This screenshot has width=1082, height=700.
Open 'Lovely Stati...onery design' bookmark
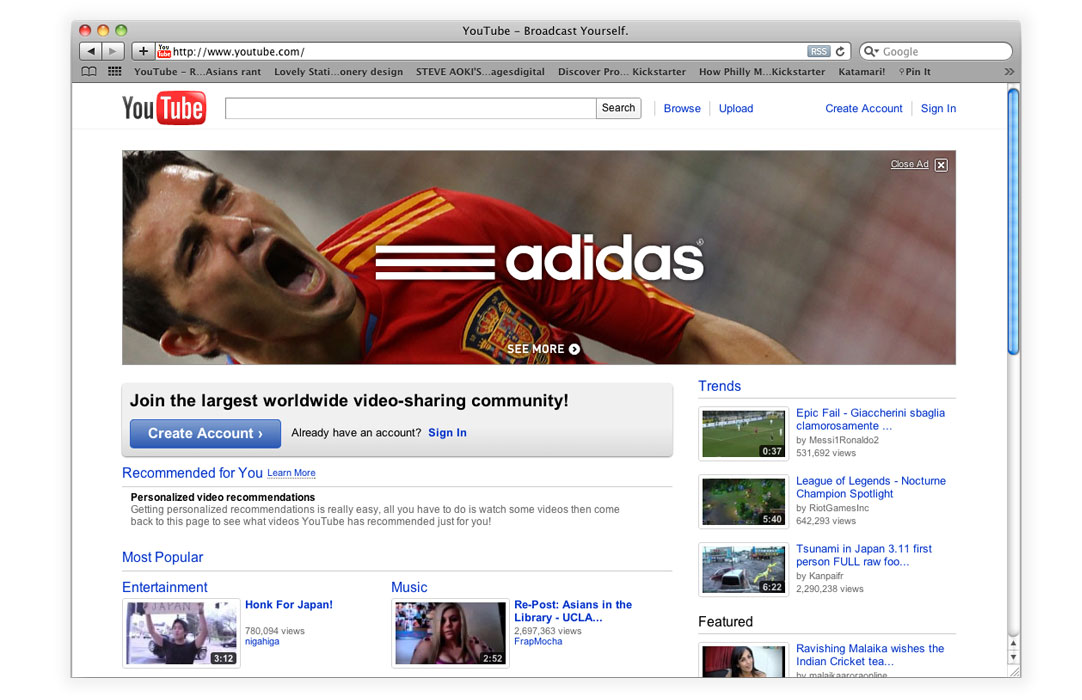(338, 71)
